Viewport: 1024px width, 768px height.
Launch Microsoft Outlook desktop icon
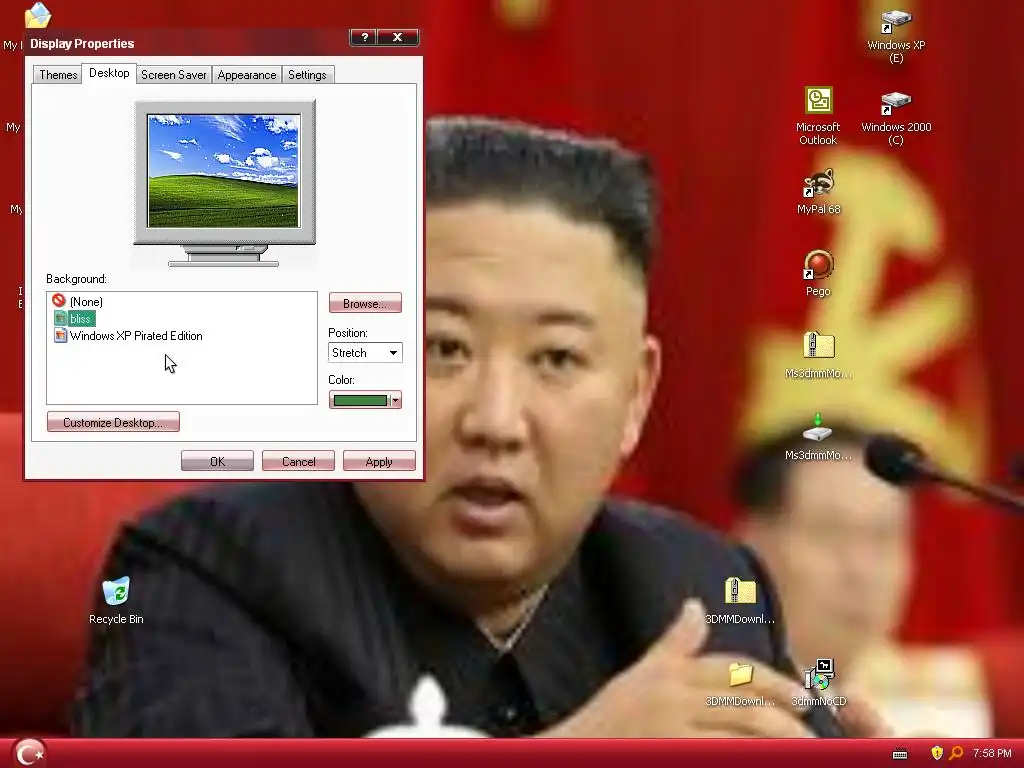818,116
